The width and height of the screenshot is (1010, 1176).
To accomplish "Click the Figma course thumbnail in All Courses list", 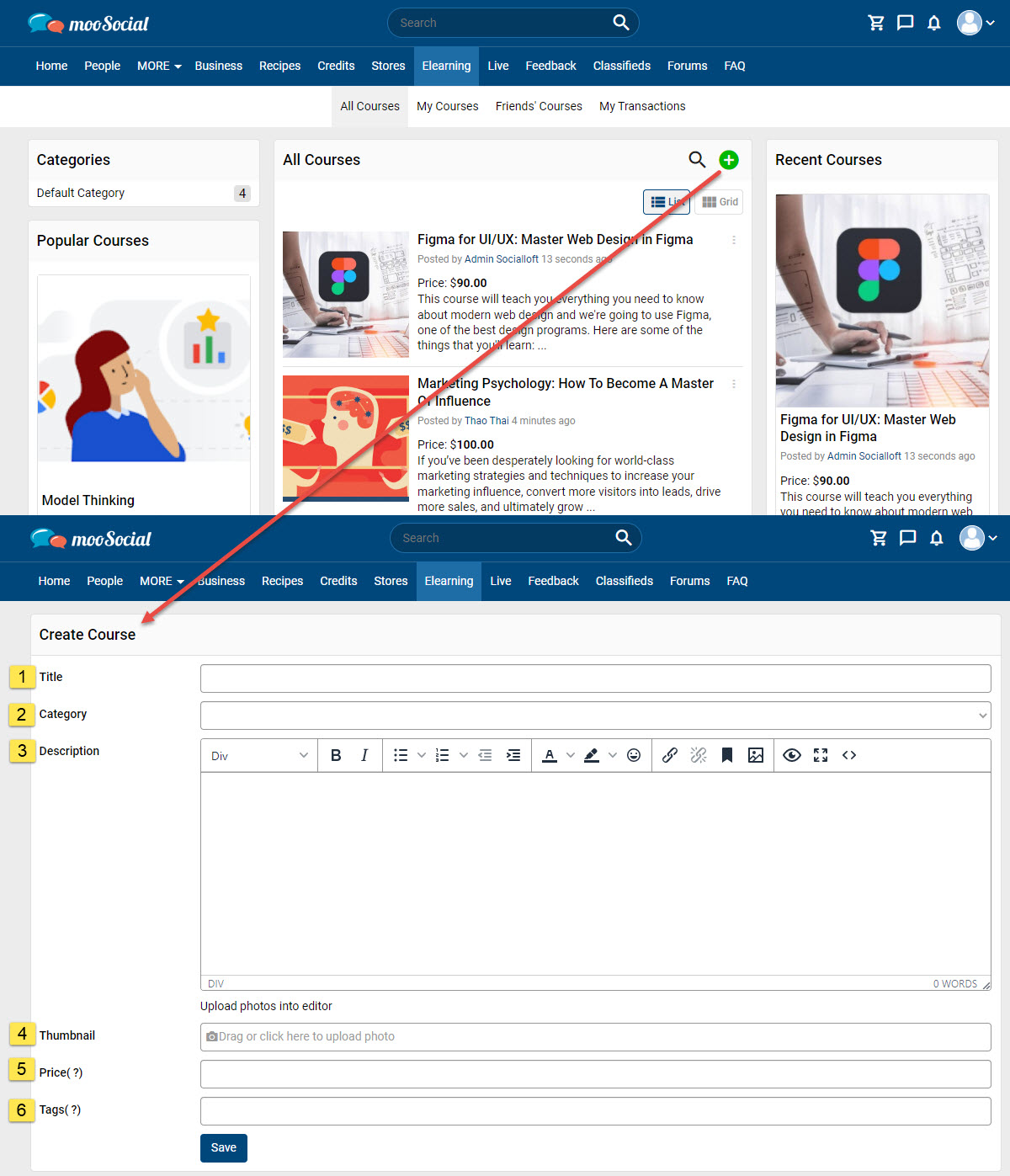I will 346,295.
